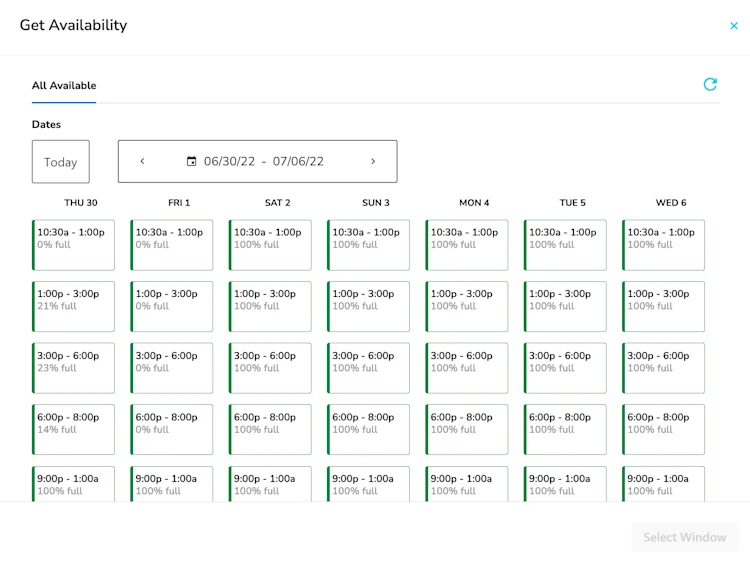This screenshot has width=750, height=563.
Task: Click the Select Window button
Action: coord(684,537)
